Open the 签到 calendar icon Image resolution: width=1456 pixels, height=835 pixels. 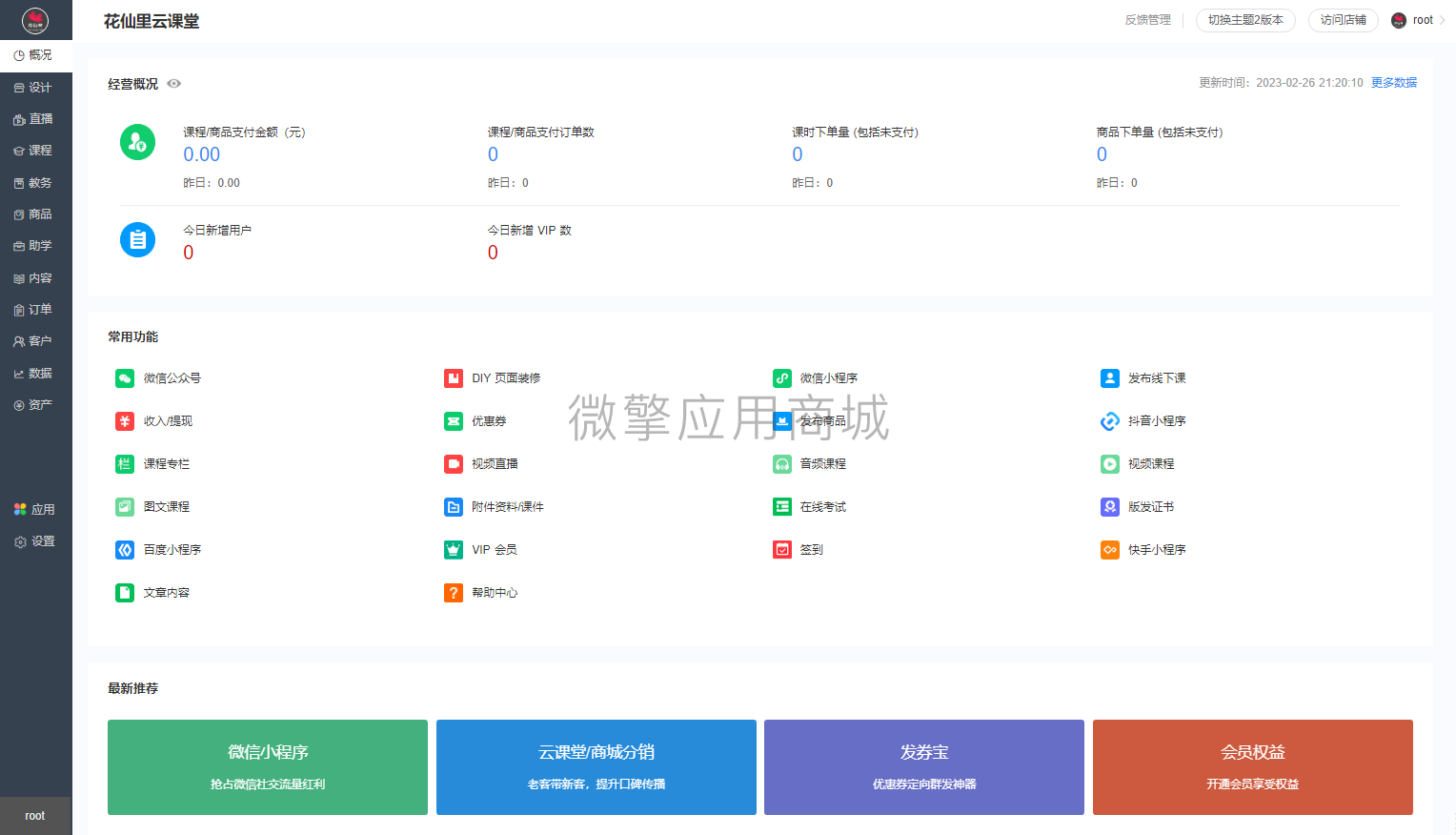782,550
